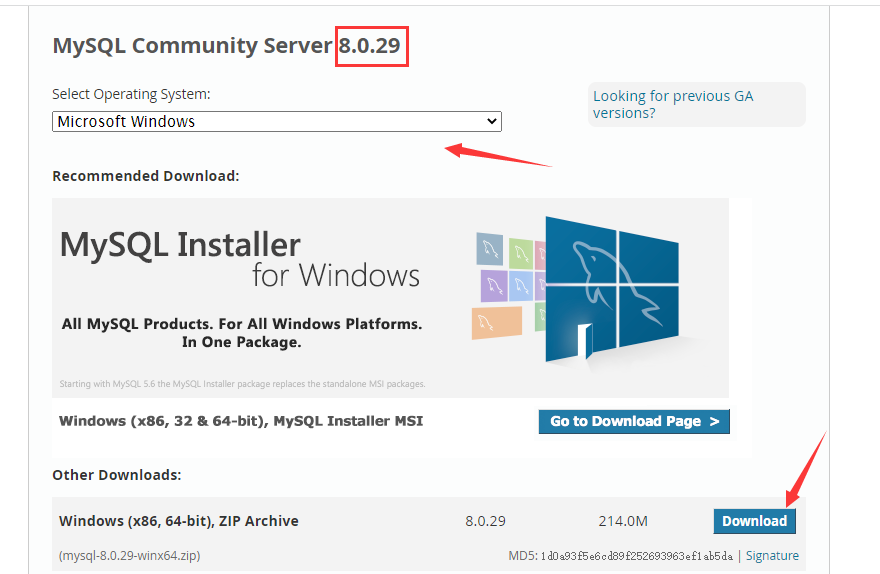880x574 pixels.
Task: Click the Go to Download Page button
Action: pyautogui.click(x=634, y=421)
